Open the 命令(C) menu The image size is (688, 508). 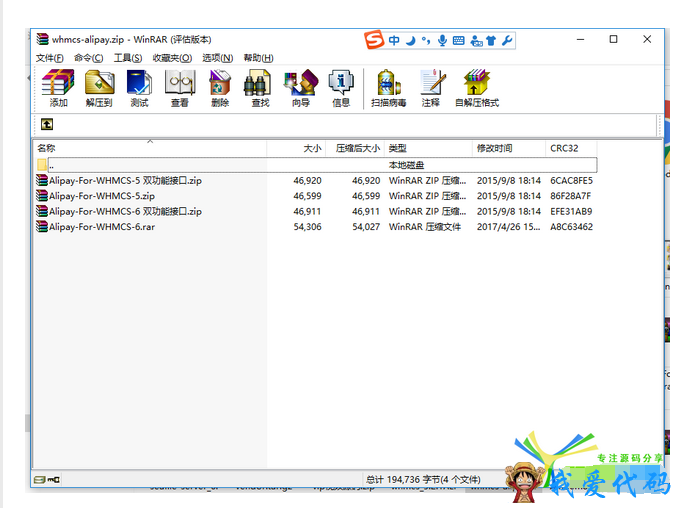89,58
